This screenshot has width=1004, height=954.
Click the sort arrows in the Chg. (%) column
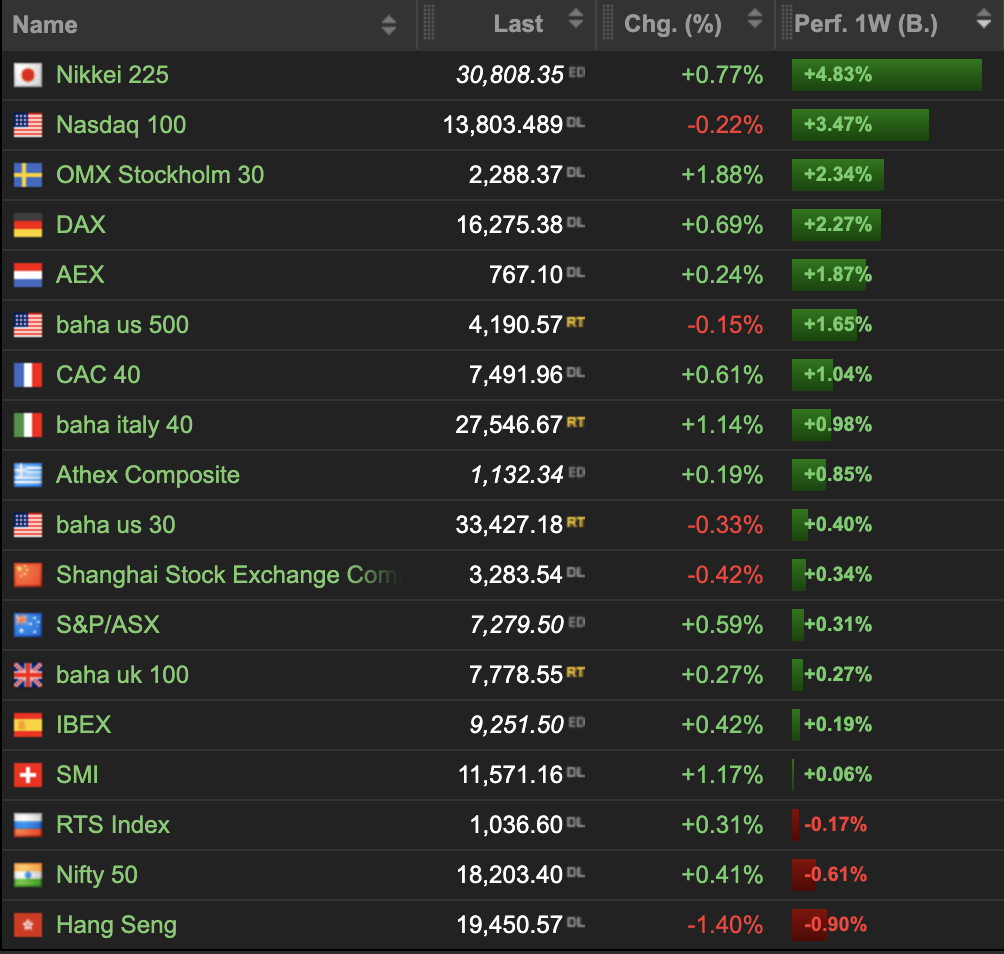point(755,19)
